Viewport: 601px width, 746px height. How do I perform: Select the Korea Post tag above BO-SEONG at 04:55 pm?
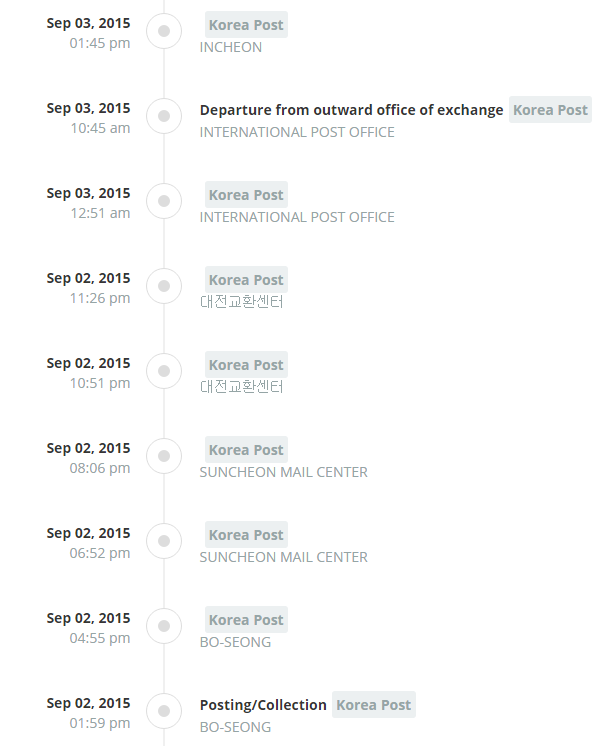point(246,619)
